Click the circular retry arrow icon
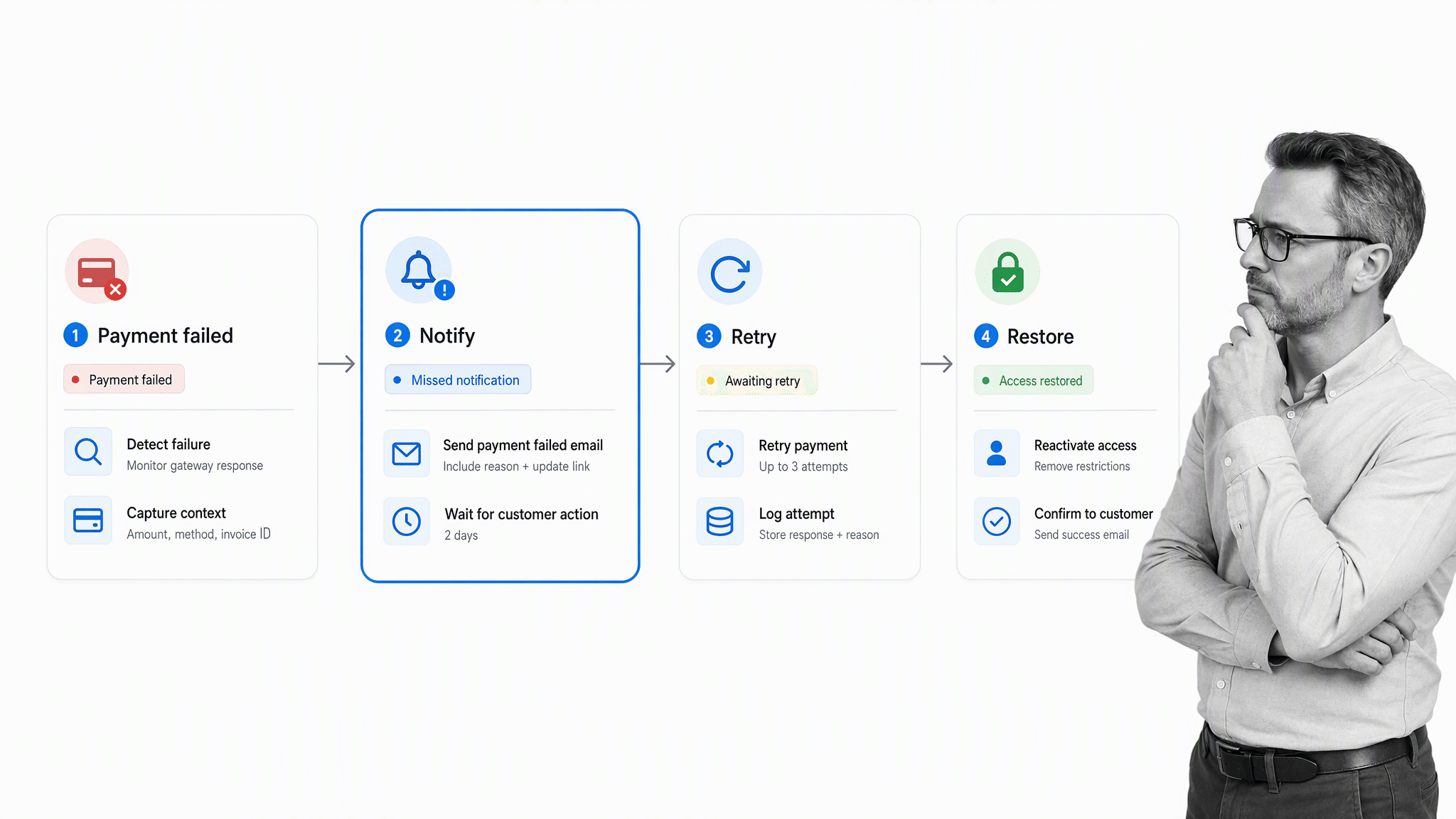The height and width of the screenshot is (819, 1456). [x=729, y=272]
